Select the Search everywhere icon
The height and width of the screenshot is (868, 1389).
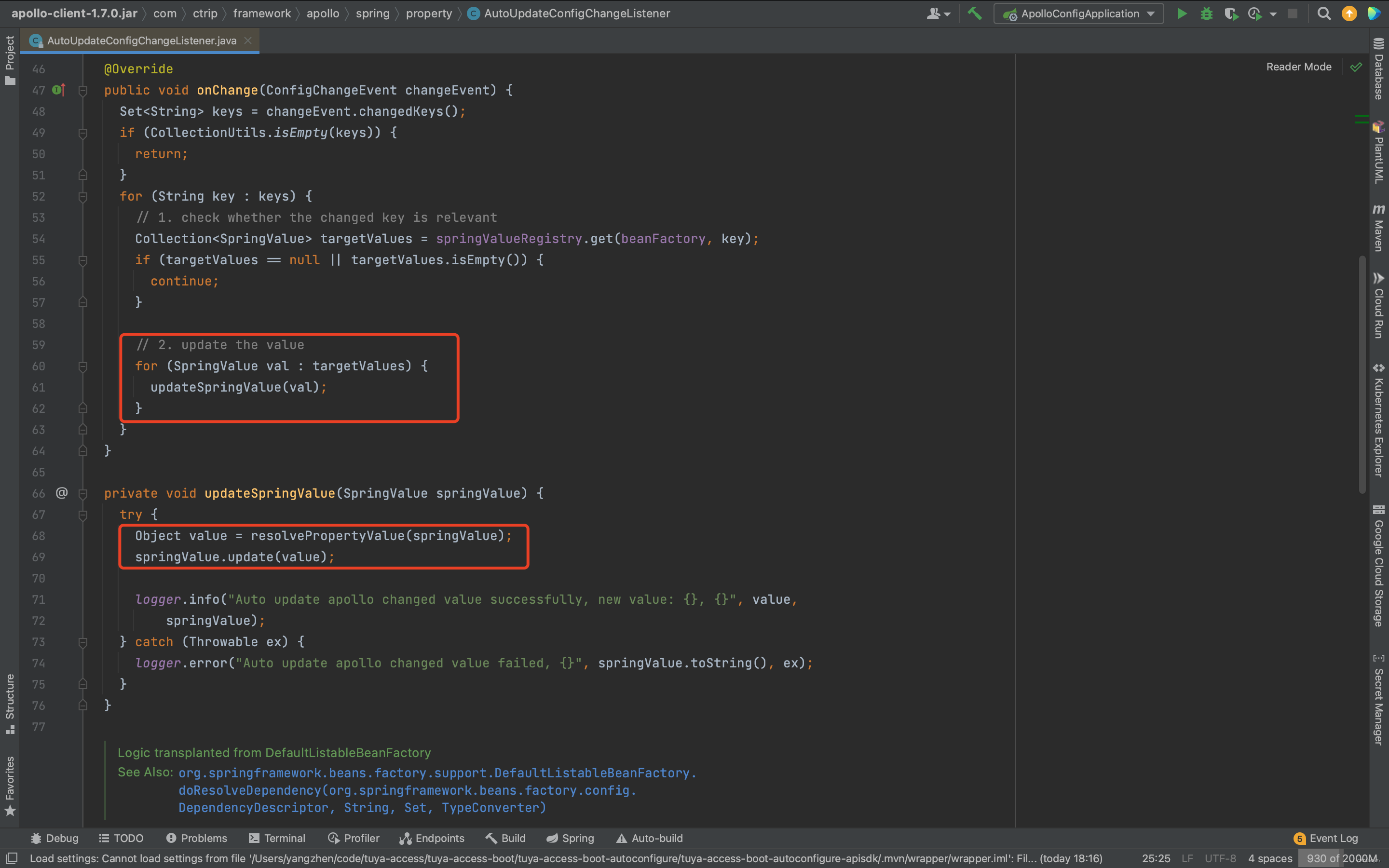[1324, 13]
